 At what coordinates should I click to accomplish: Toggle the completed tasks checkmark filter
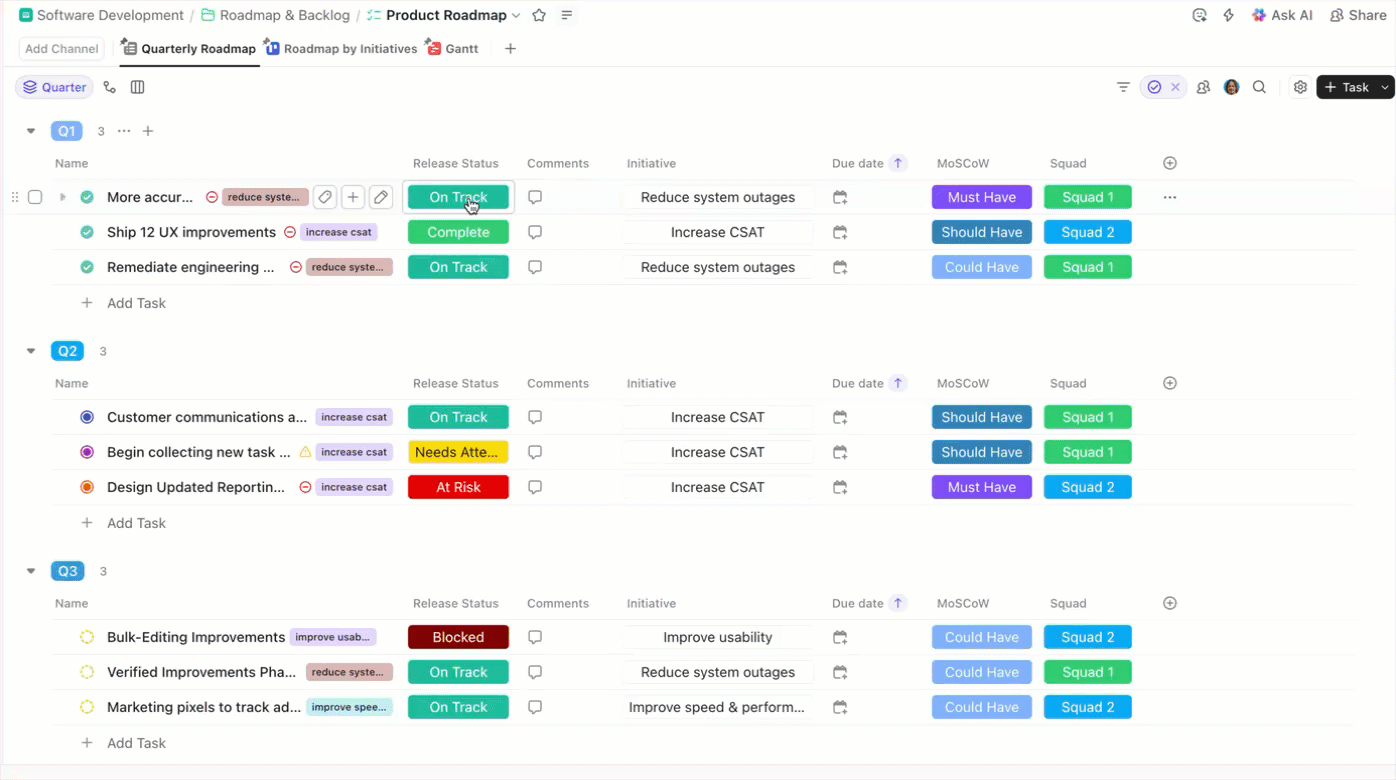1154,87
